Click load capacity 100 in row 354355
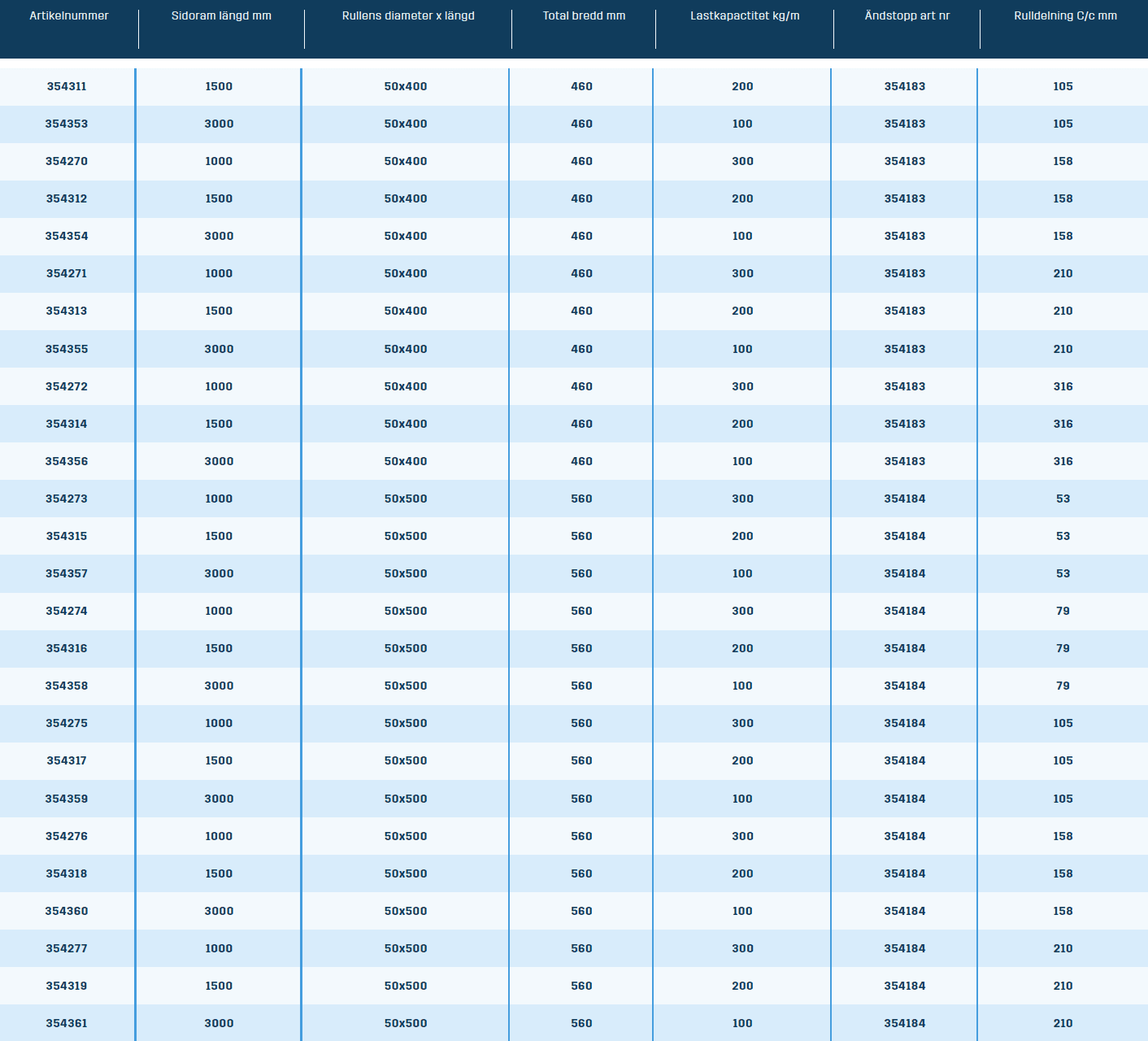 [x=742, y=349]
